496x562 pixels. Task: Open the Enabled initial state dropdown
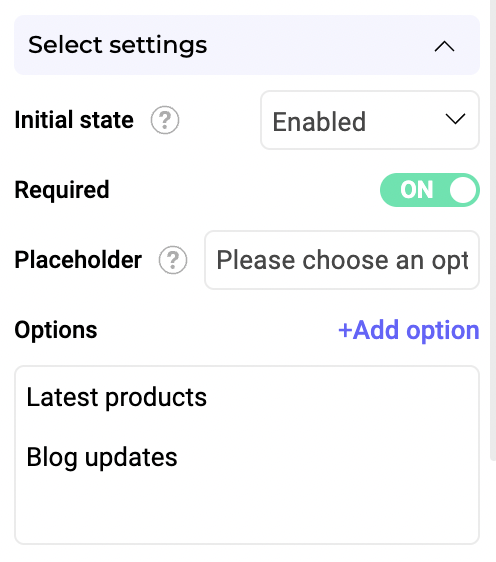click(370, 120)
